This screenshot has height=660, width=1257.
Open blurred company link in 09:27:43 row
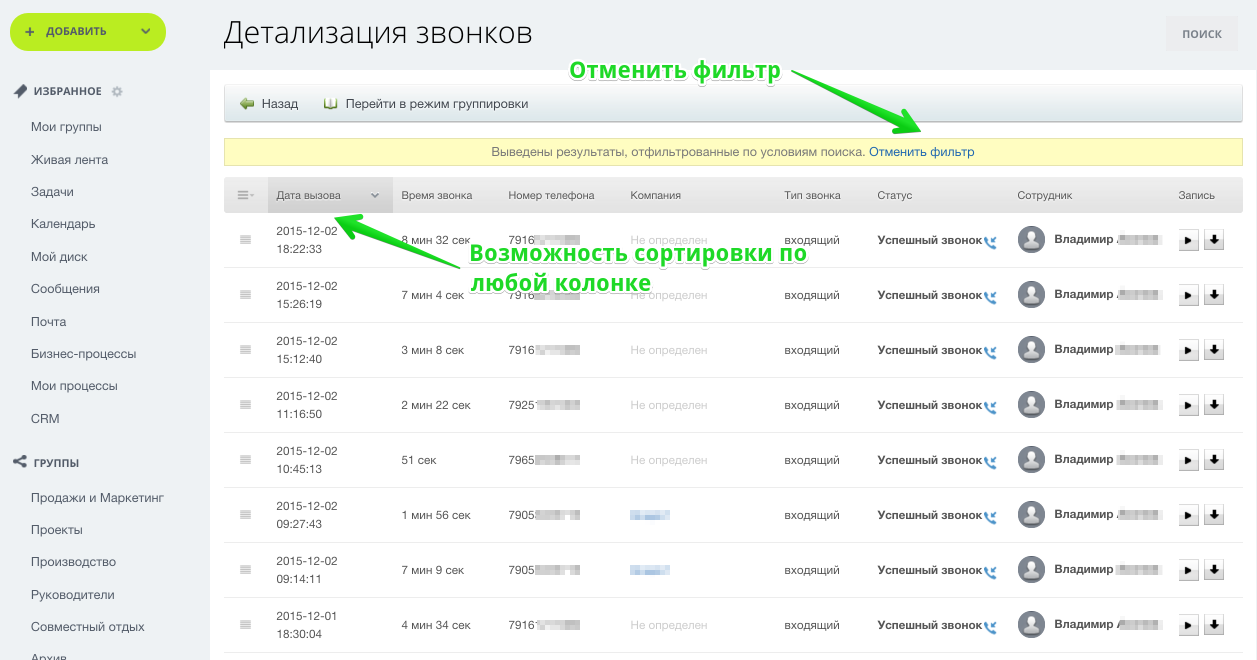(x=650, y=515)
